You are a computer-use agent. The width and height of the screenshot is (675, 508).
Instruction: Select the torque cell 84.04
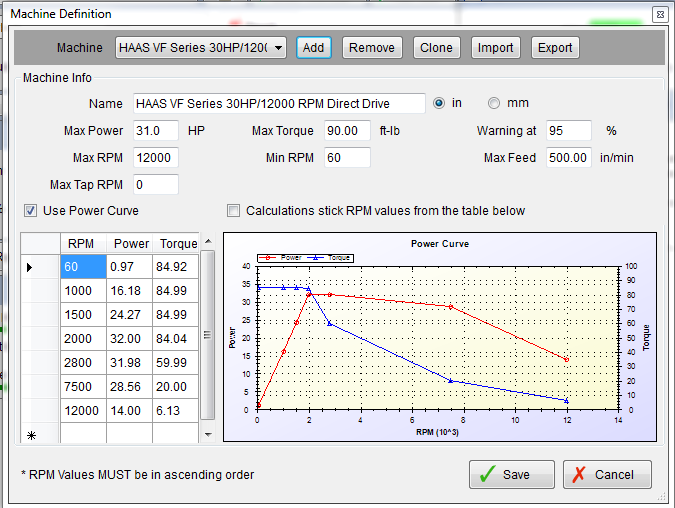pos(175,339)
